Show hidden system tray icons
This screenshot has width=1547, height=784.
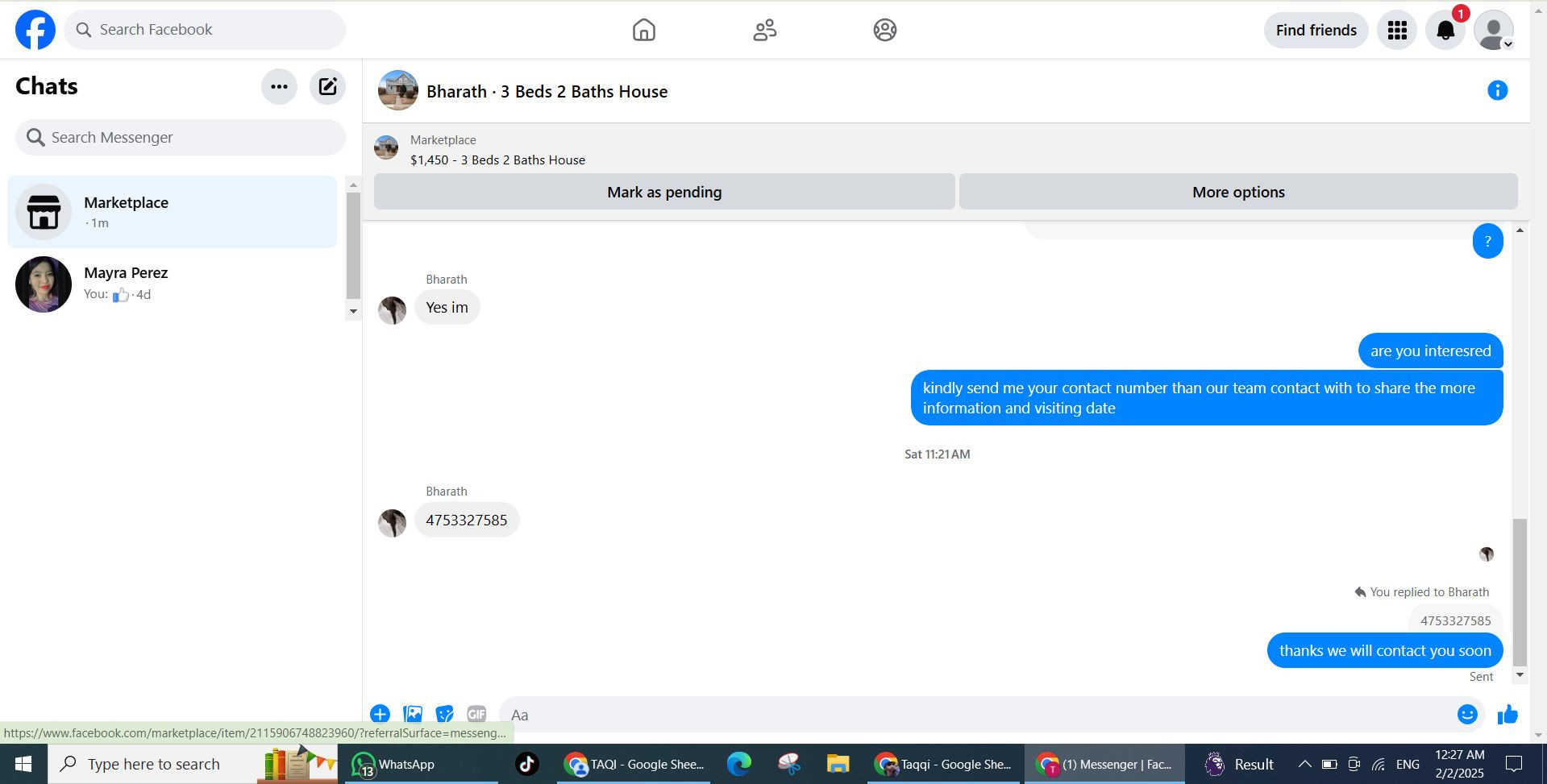1304,764
